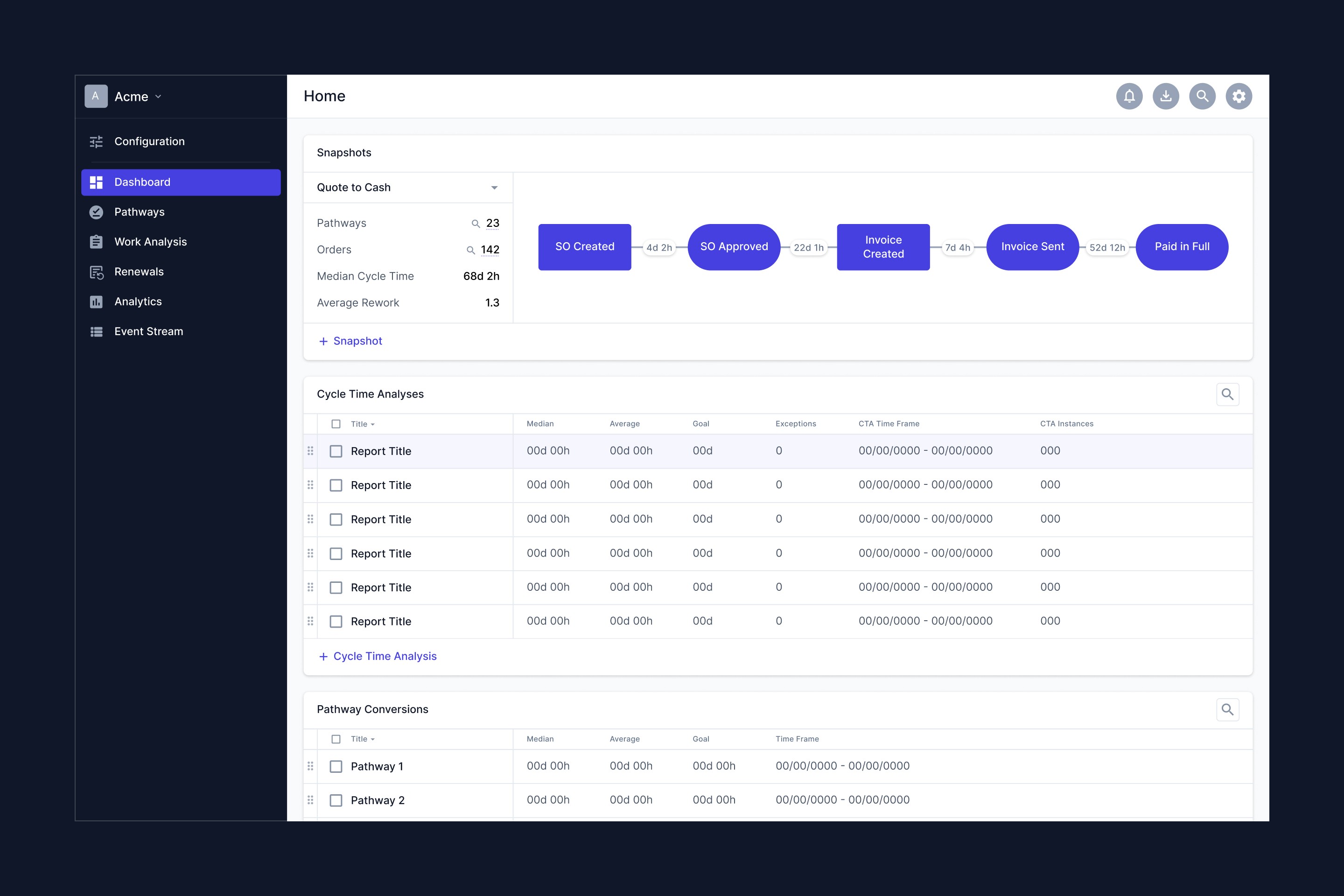Expand the Quote to Cash dropdown
This screenshot has width=1344, height=896.
(494, 188)
